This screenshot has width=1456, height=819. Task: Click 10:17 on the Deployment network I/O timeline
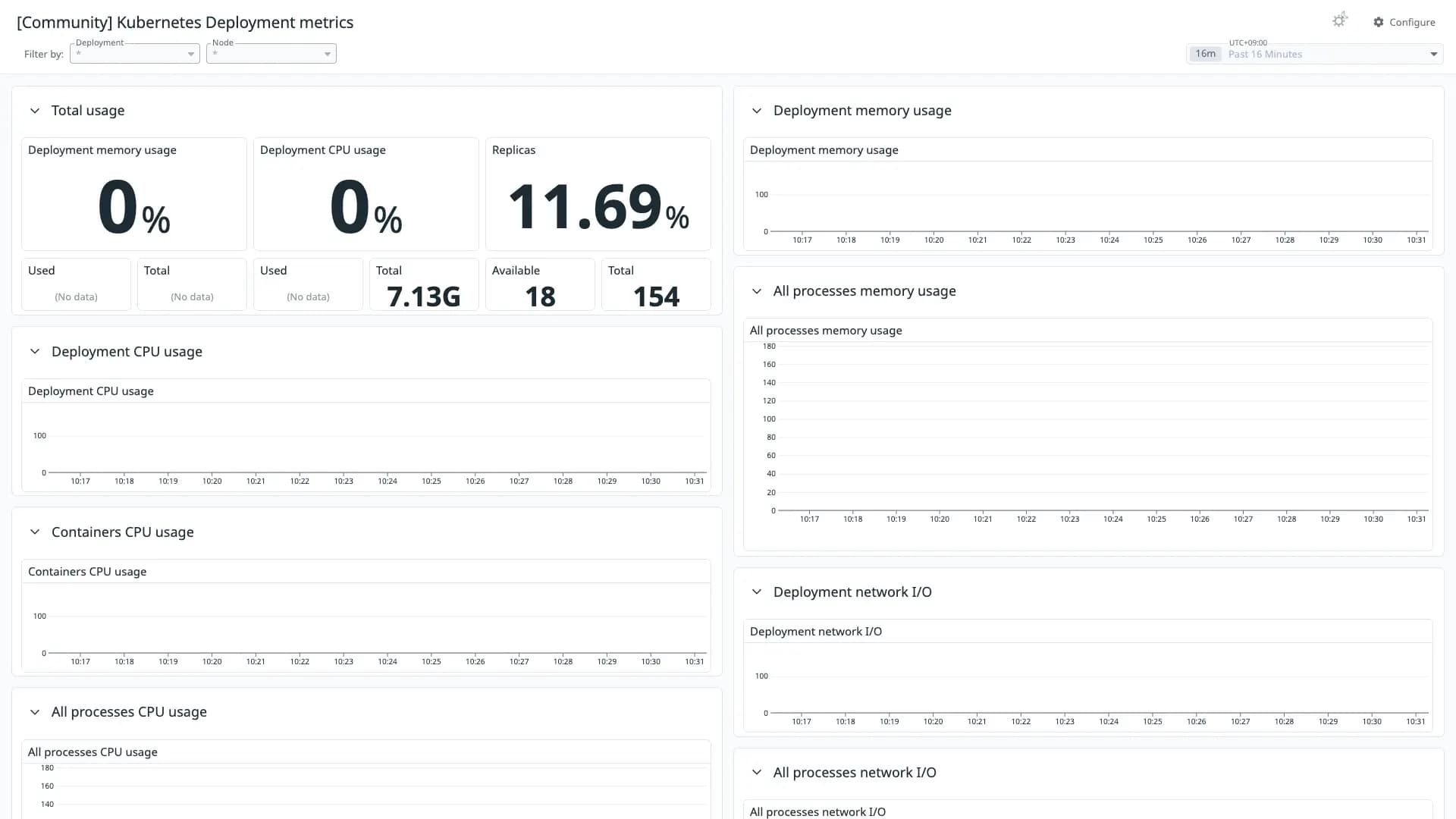[x=802, y=722]
